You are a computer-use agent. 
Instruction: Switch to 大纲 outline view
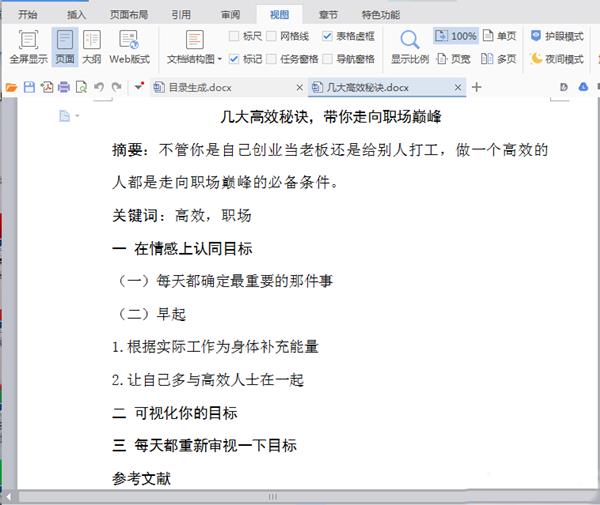click(x=92, y=47)
